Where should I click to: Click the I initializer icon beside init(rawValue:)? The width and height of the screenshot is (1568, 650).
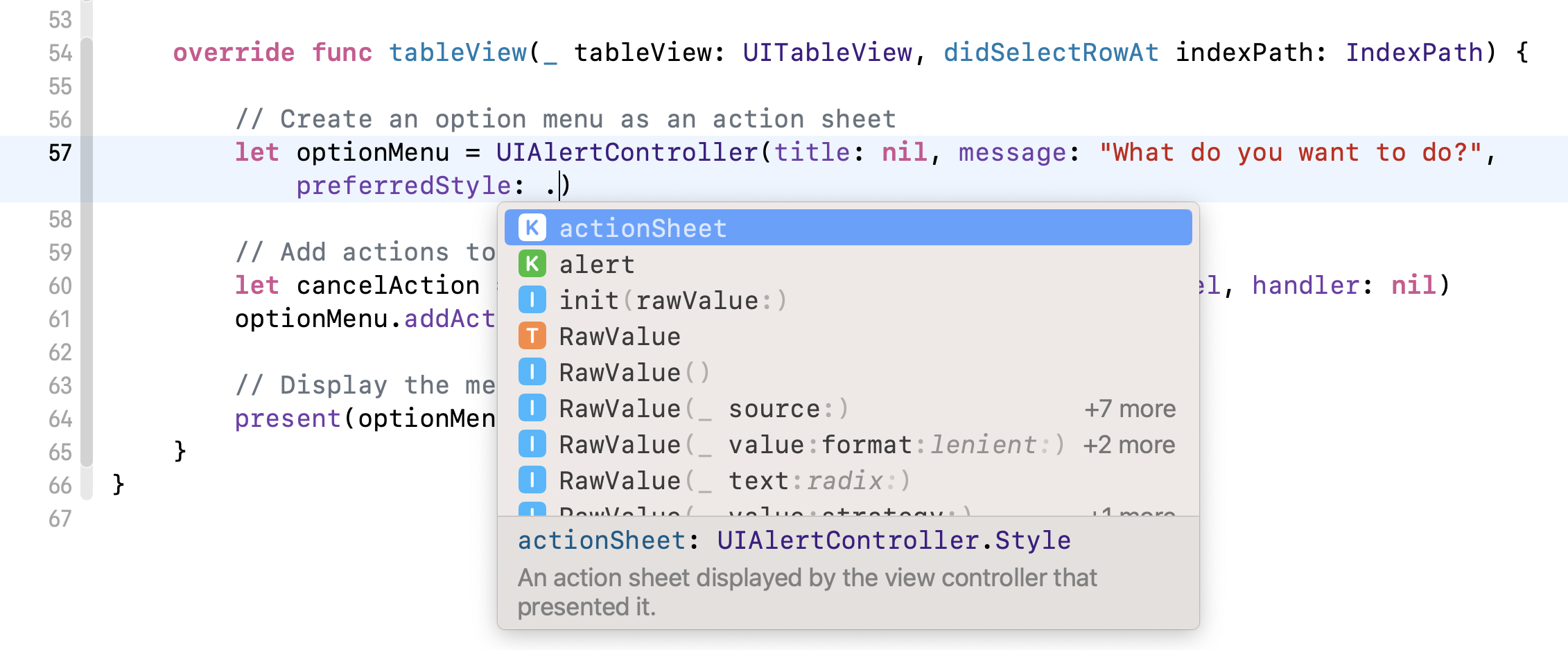point(532,299)
